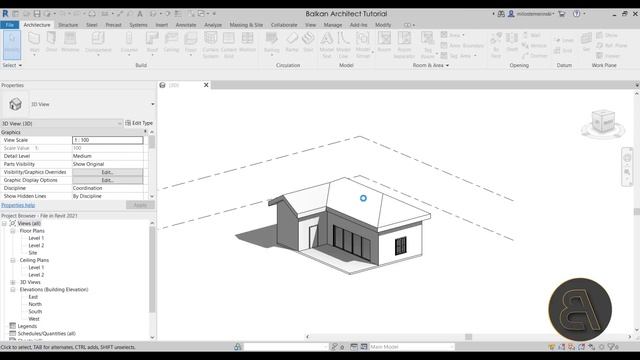
Task: Click Edit for Graphic Display Options
Action: 107,180
